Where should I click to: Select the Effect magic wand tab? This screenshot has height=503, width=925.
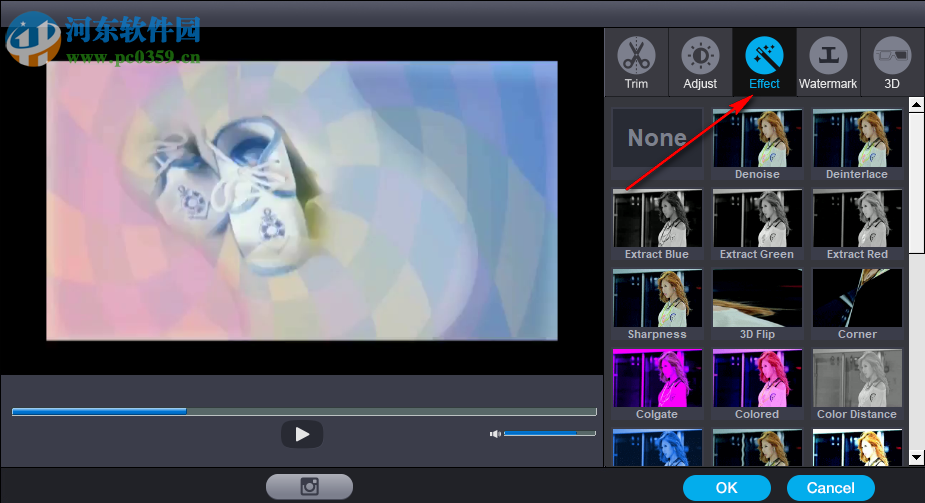(x=764, y=63)
